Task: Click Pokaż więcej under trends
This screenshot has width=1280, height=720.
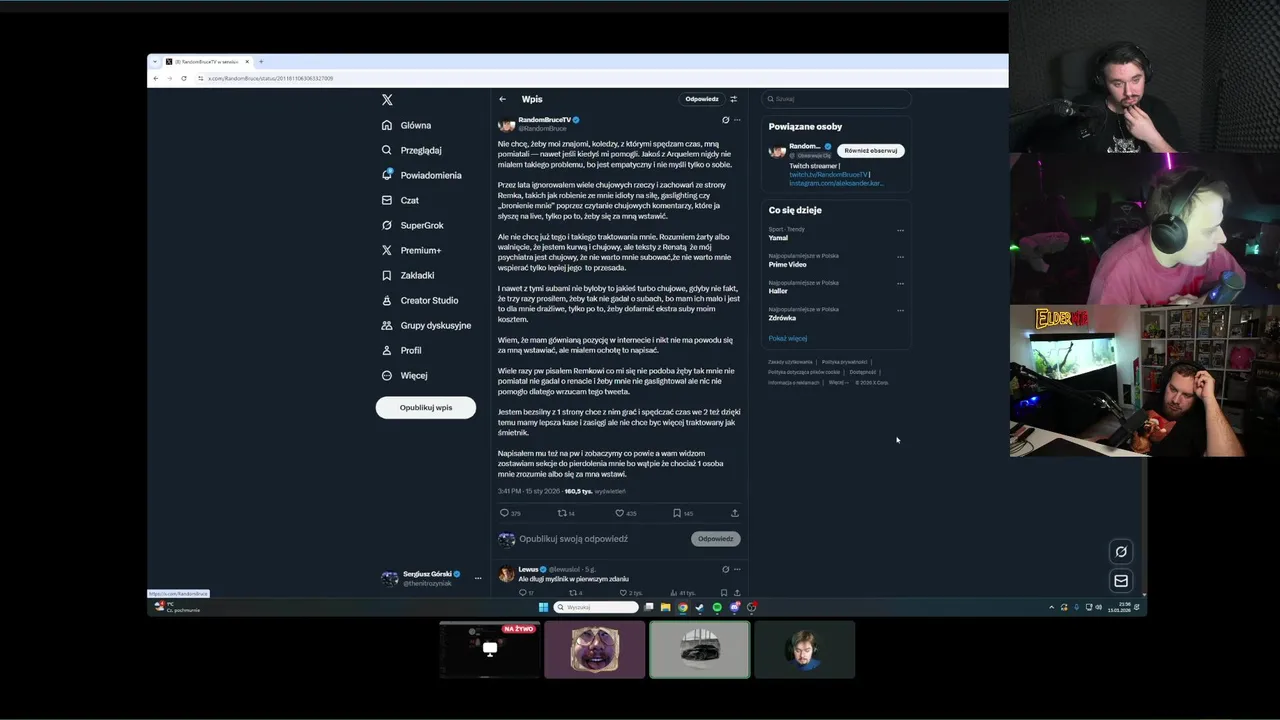Action: [788, 338]
